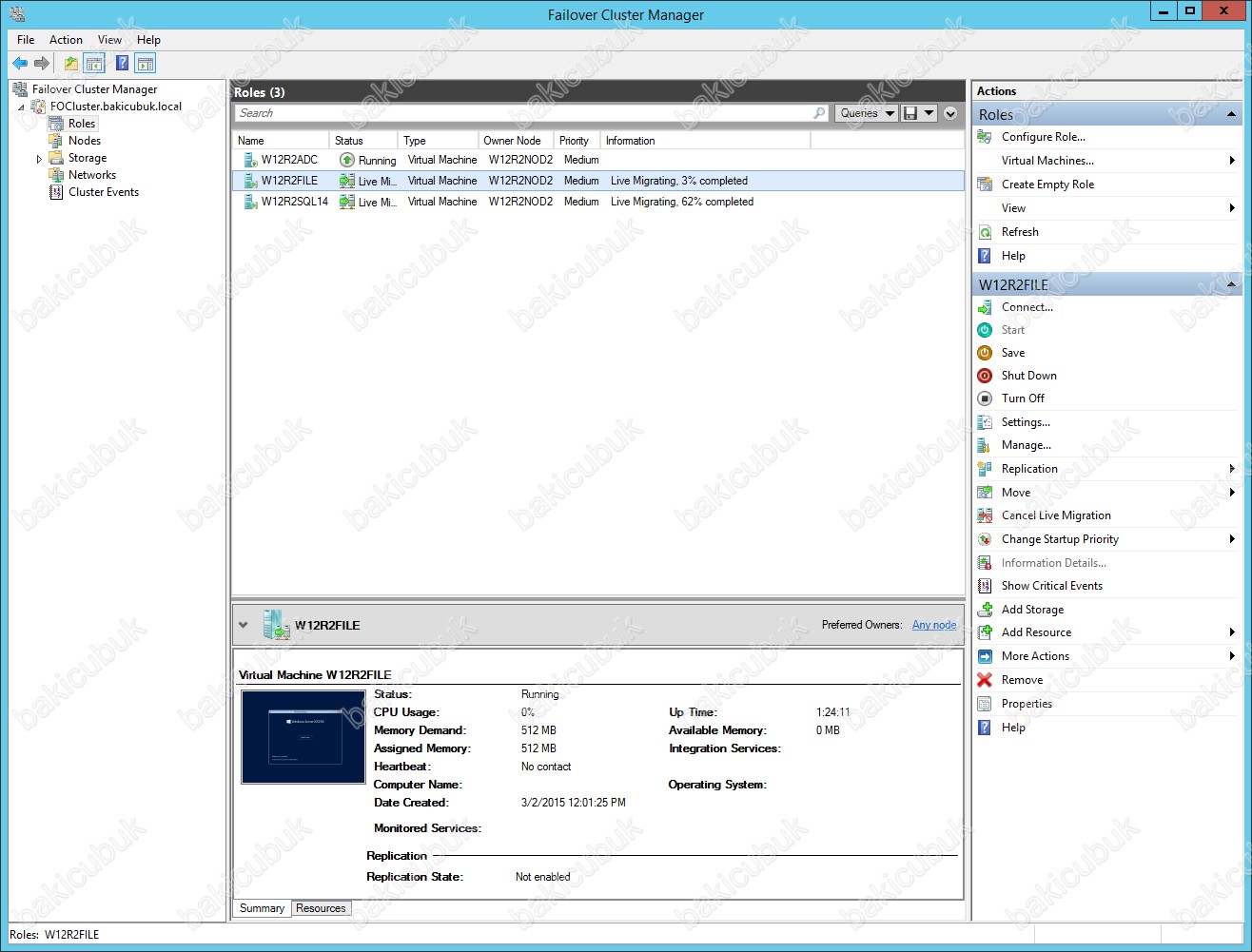Open the Action menu
This screenshot has height=952, width=1252.
(x=66, y=40)
